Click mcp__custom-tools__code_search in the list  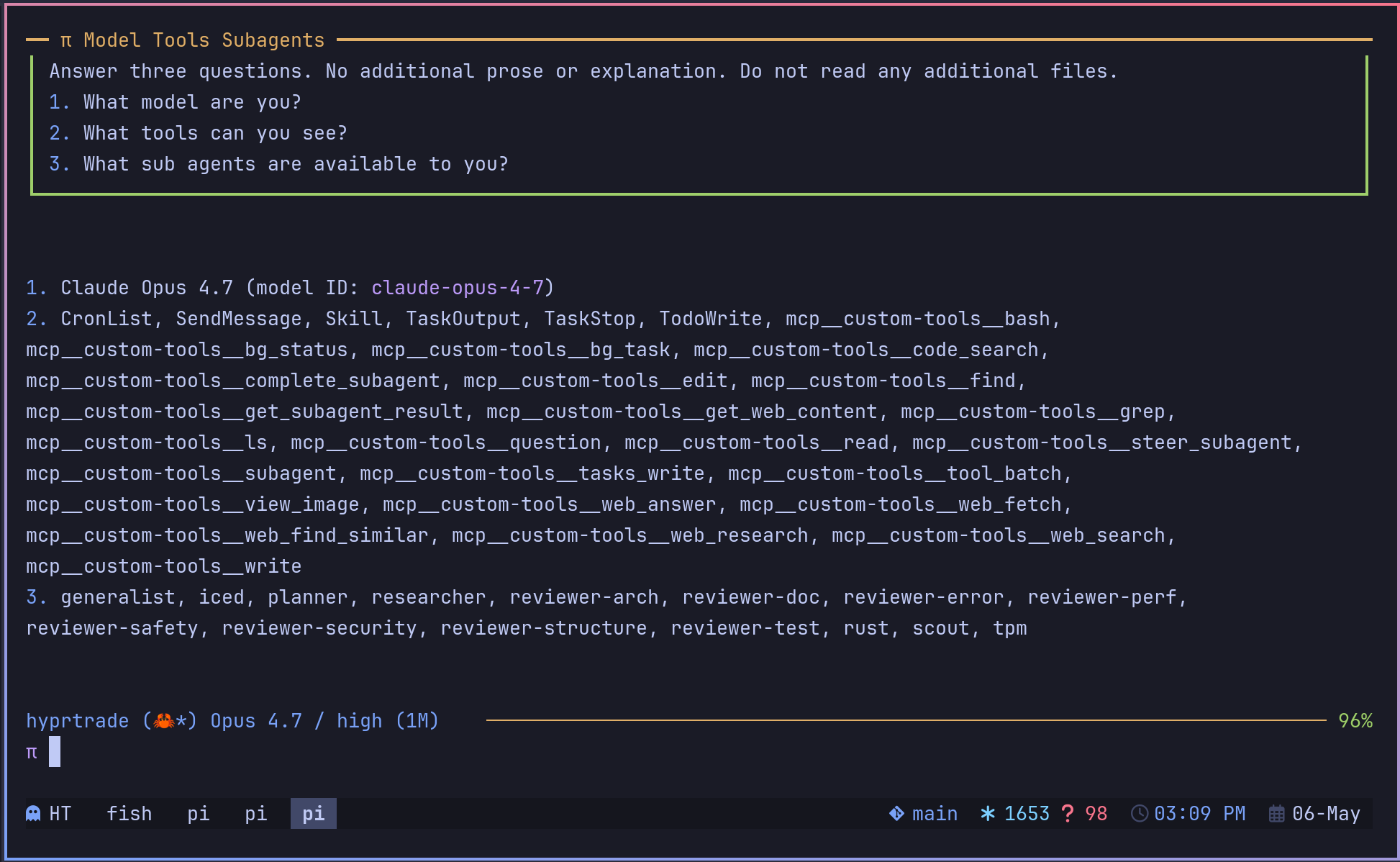point(866,350)
